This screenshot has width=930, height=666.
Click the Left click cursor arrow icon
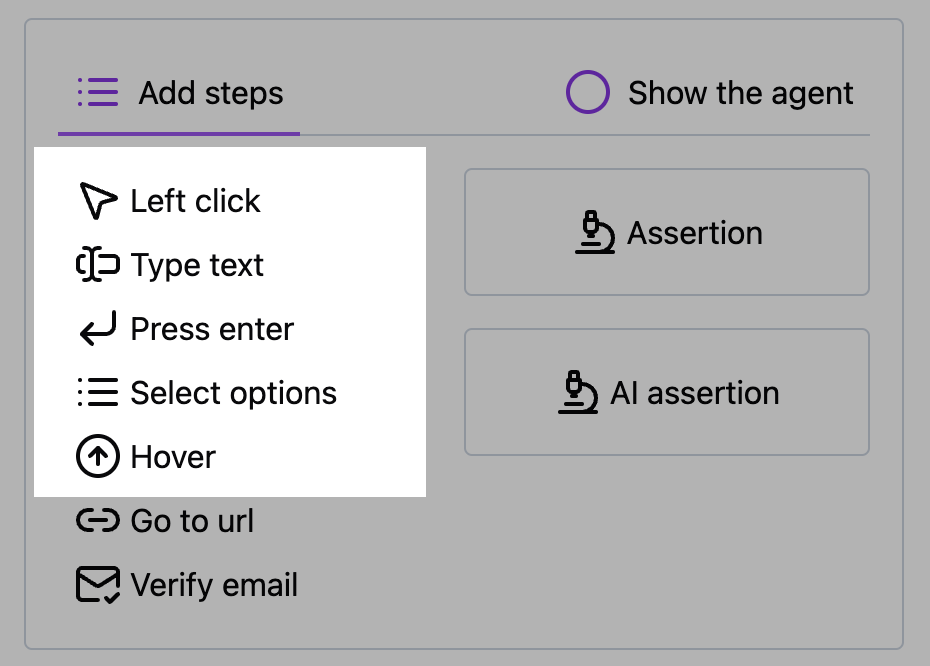pos(98,200)
